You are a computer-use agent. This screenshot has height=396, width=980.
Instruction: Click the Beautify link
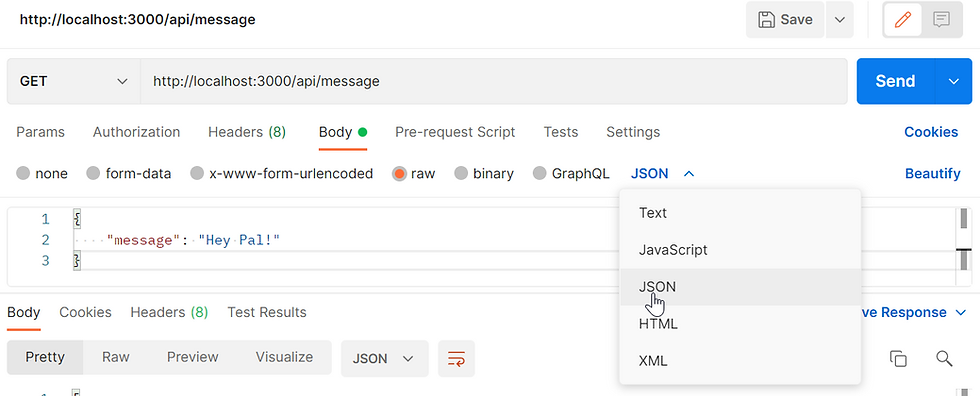pyautogui.click(x=932, y=174)
